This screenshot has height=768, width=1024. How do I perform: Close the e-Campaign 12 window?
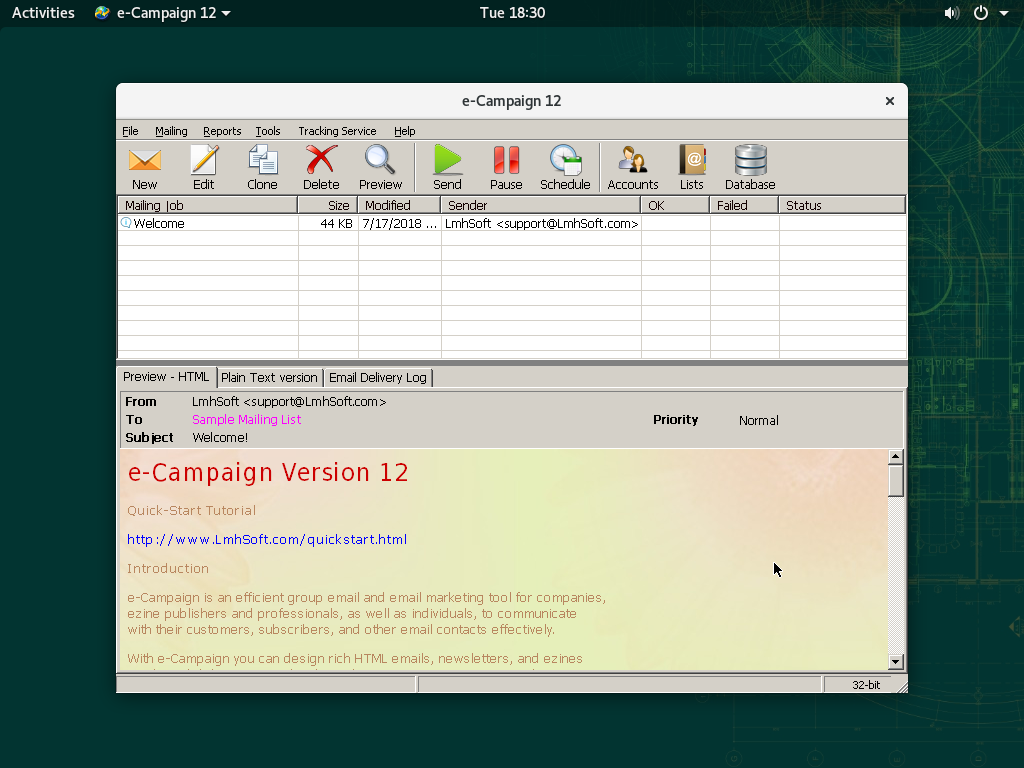(889, 101)
